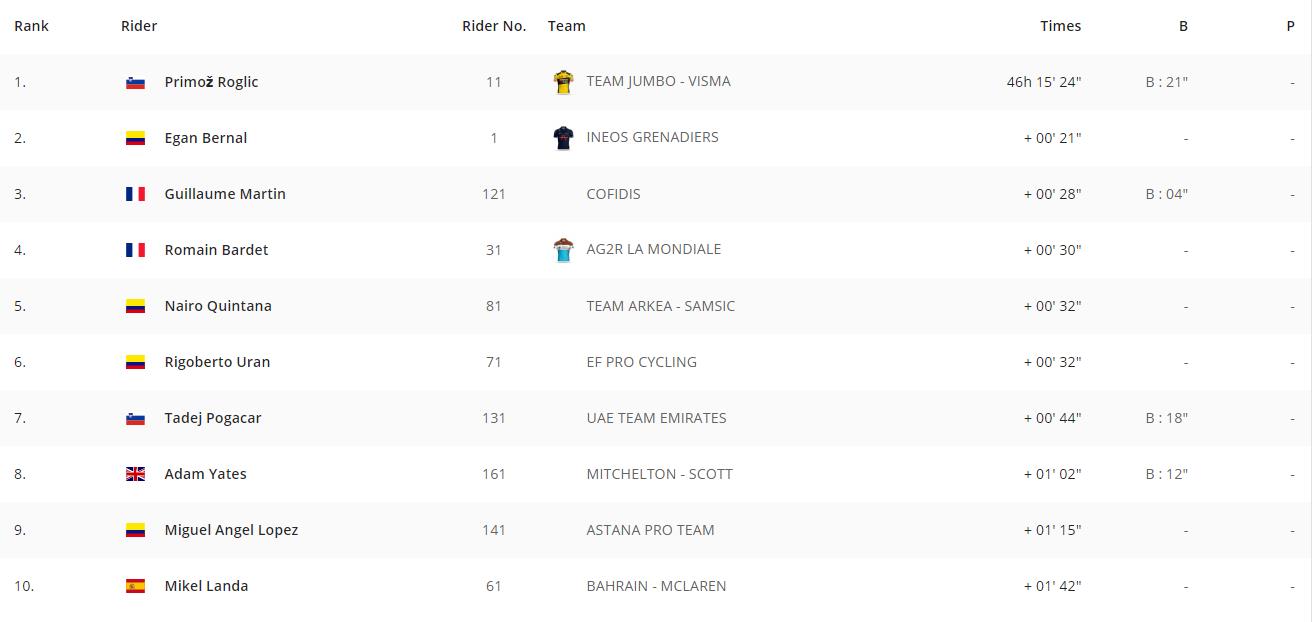1313x622 pixels.
Task: Open Romain Bardet's rider page
Action: click(216, 250)
